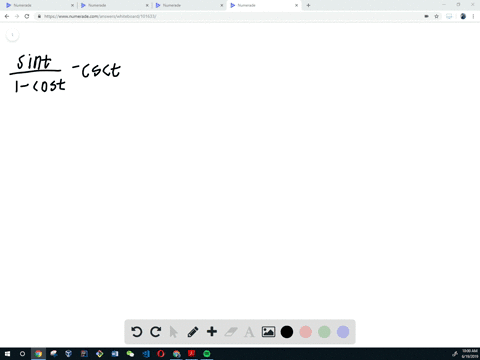Image resolution: width=480 pixels, height=360 pixels.
Task: Select the eraser tool
Action: tap(231, 332)
